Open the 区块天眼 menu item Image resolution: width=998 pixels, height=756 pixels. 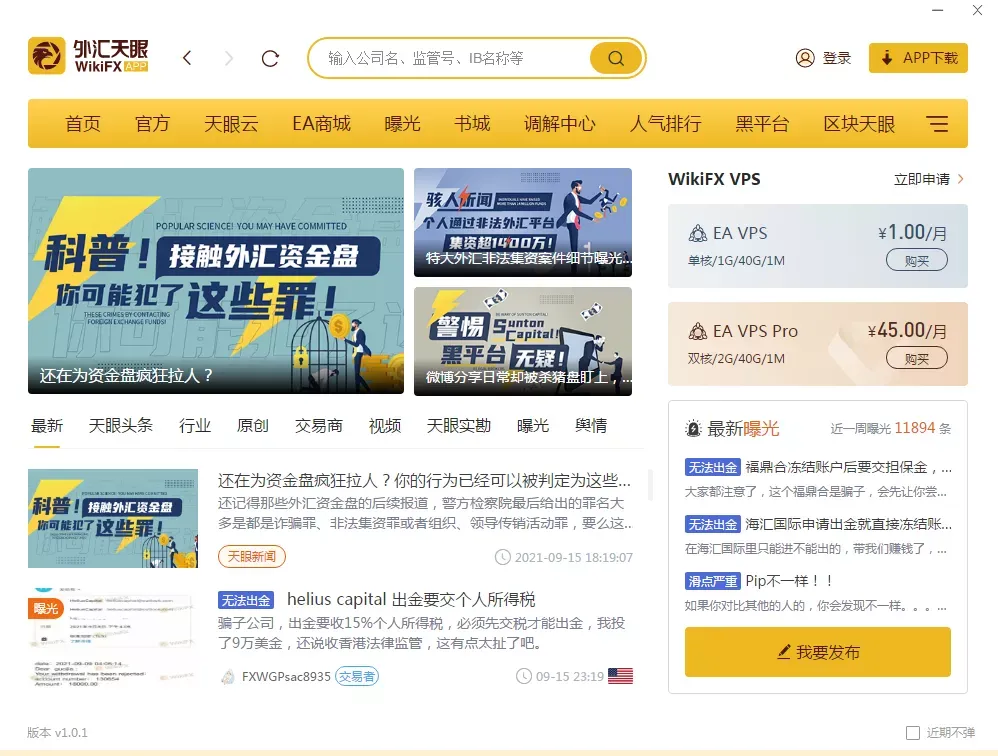[x=859, y=123]
